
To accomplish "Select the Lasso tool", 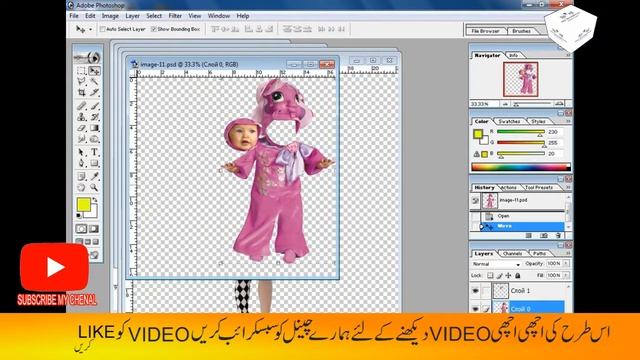I will point(82,81).
